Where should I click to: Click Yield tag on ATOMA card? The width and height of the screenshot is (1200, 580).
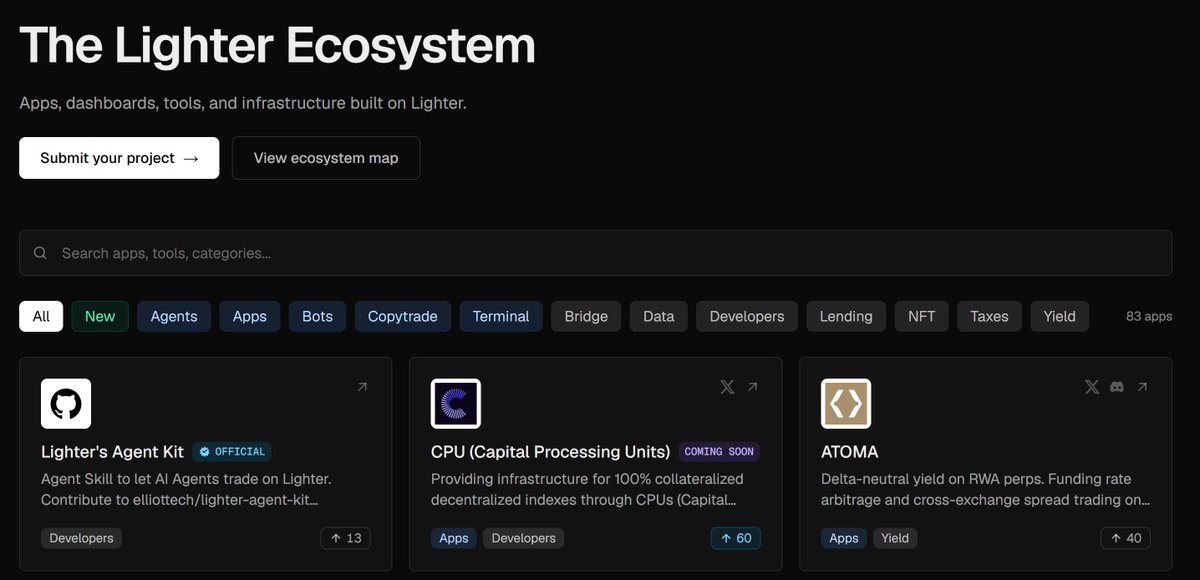pyautogui.click(x=895, y=538)
